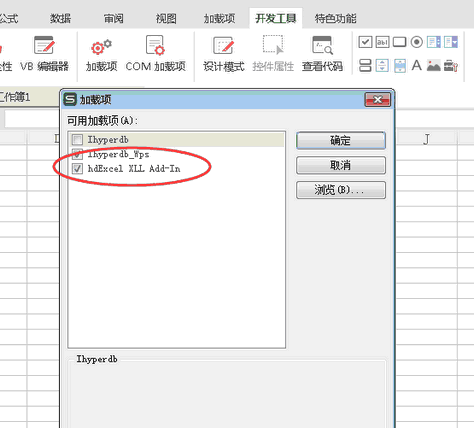Toggle 设计模式 design mode

(x=224, y=54)
